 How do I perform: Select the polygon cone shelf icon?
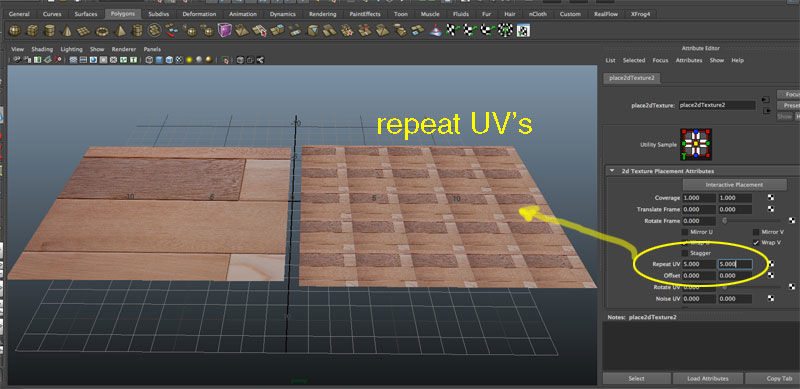coord(67,31)
